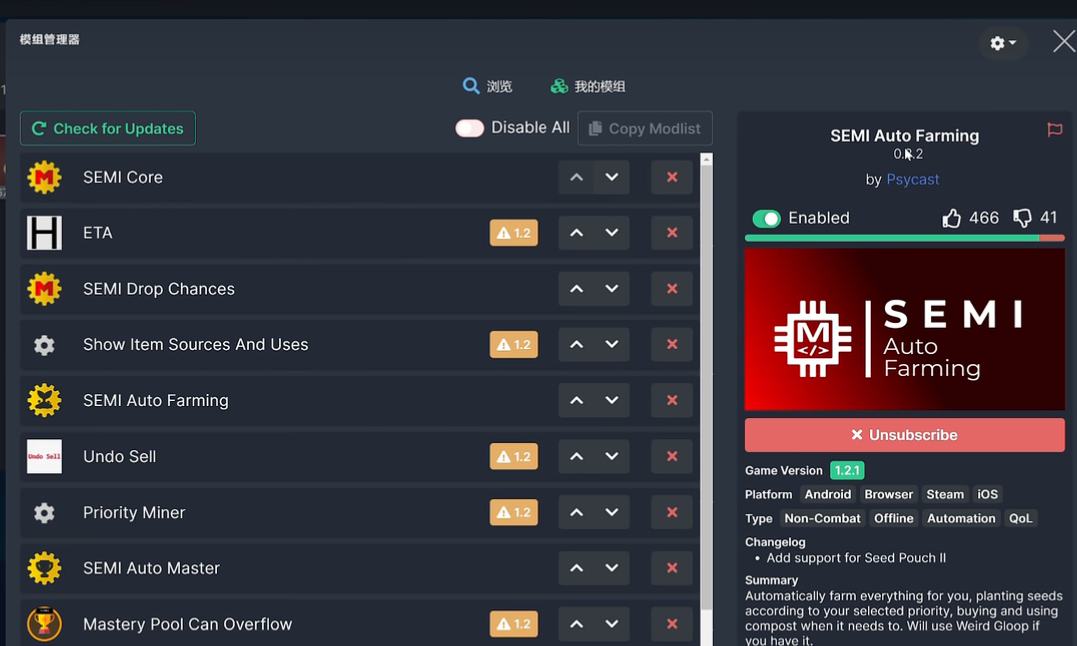Move Priority Miner down
The height and width of the screenshot is (646, 1077).
[x=612, y=513]
